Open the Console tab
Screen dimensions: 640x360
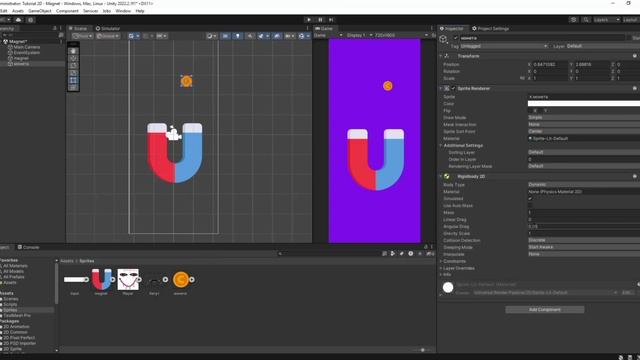coord(29,247)
